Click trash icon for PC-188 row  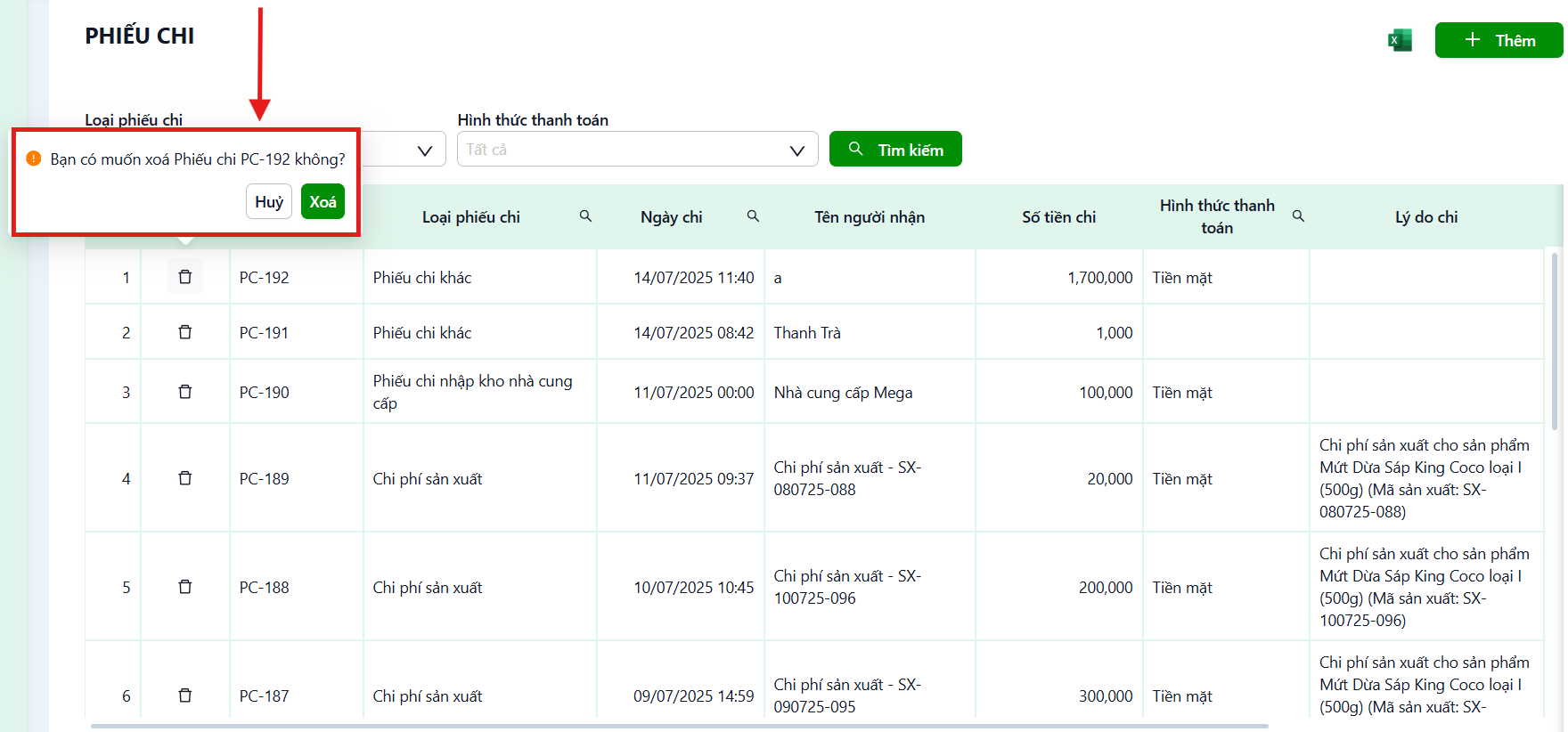point(185,587)
